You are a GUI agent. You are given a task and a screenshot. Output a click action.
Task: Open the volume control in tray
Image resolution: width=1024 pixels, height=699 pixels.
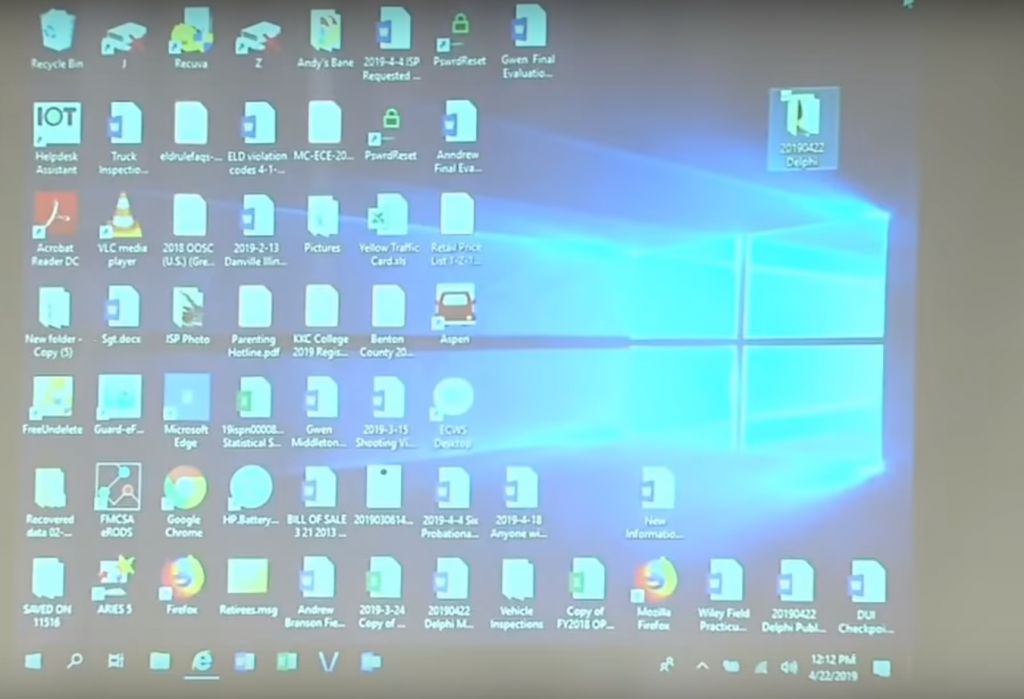click(788, 666)
